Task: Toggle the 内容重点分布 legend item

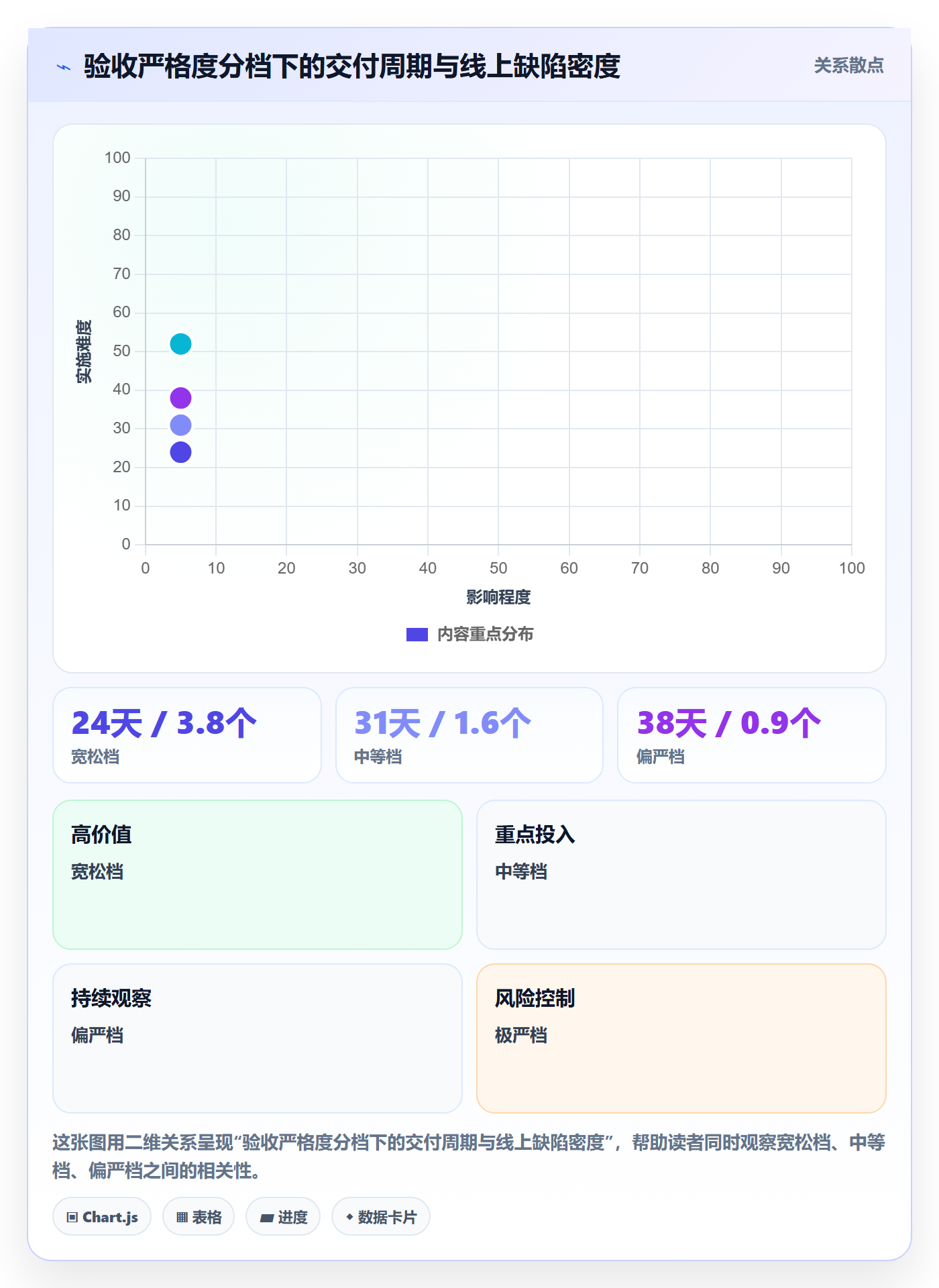Action: pos(469,634)
